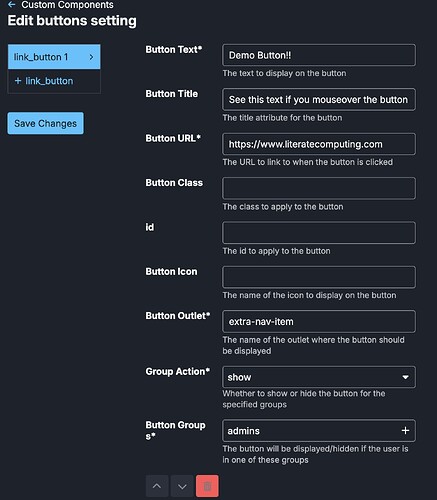Focus the Button Text field
The width and height of the screenshot is (437, 500).
[x=319, y=55]
